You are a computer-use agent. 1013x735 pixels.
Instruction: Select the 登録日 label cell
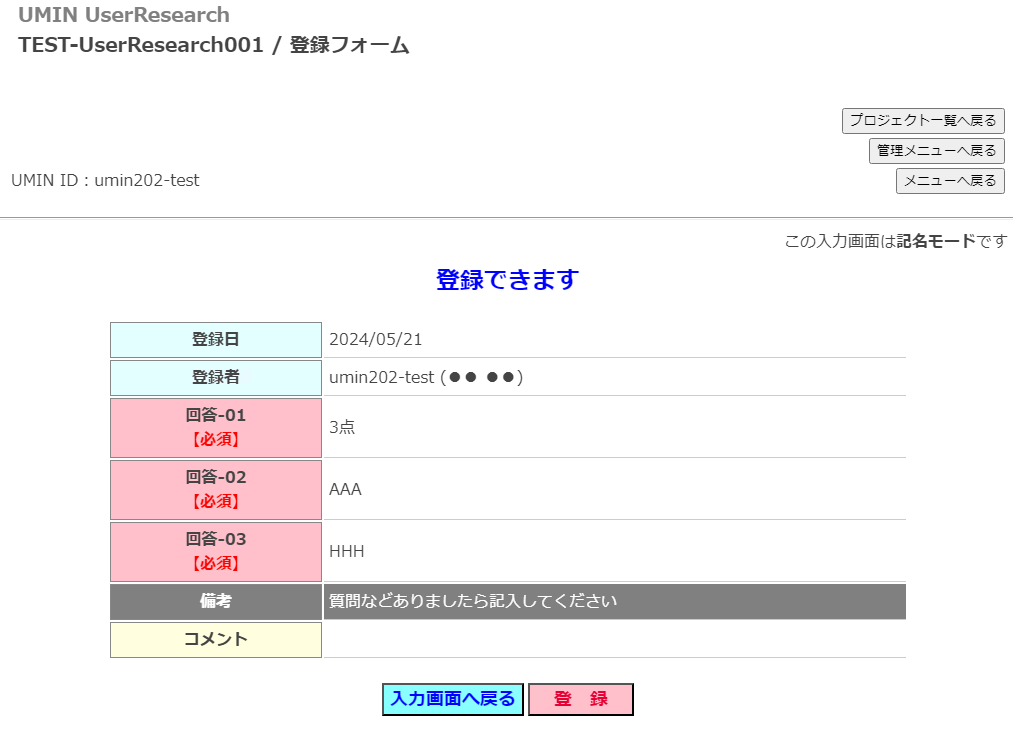click(216, 340)
